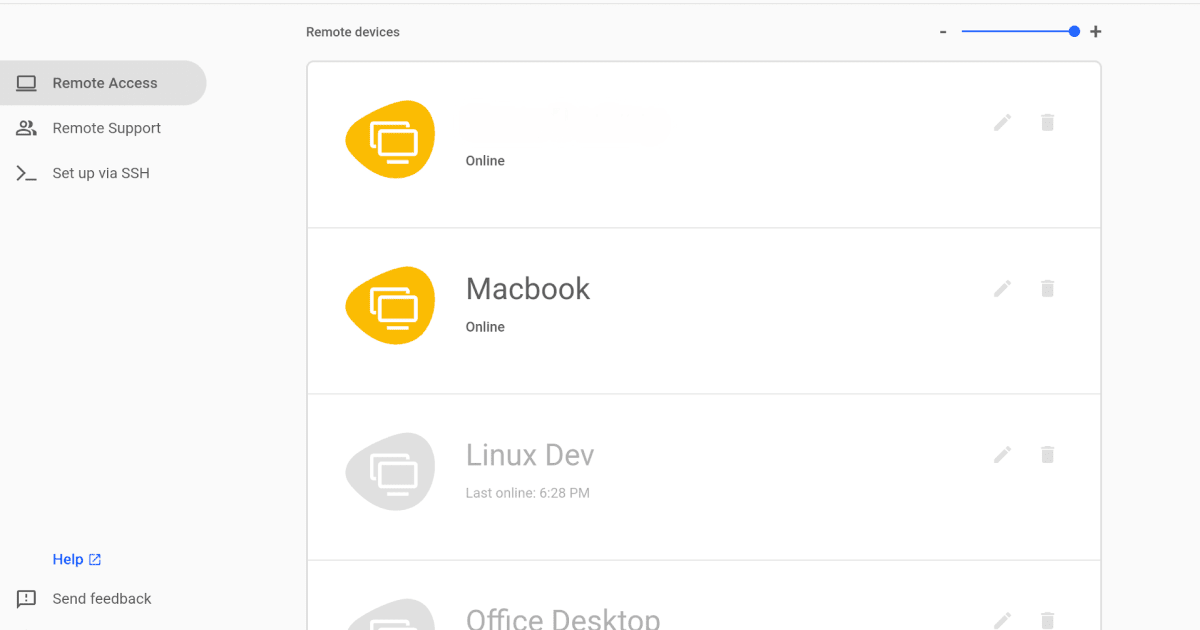Select Remote Access in the sidebar

point(104,83)
